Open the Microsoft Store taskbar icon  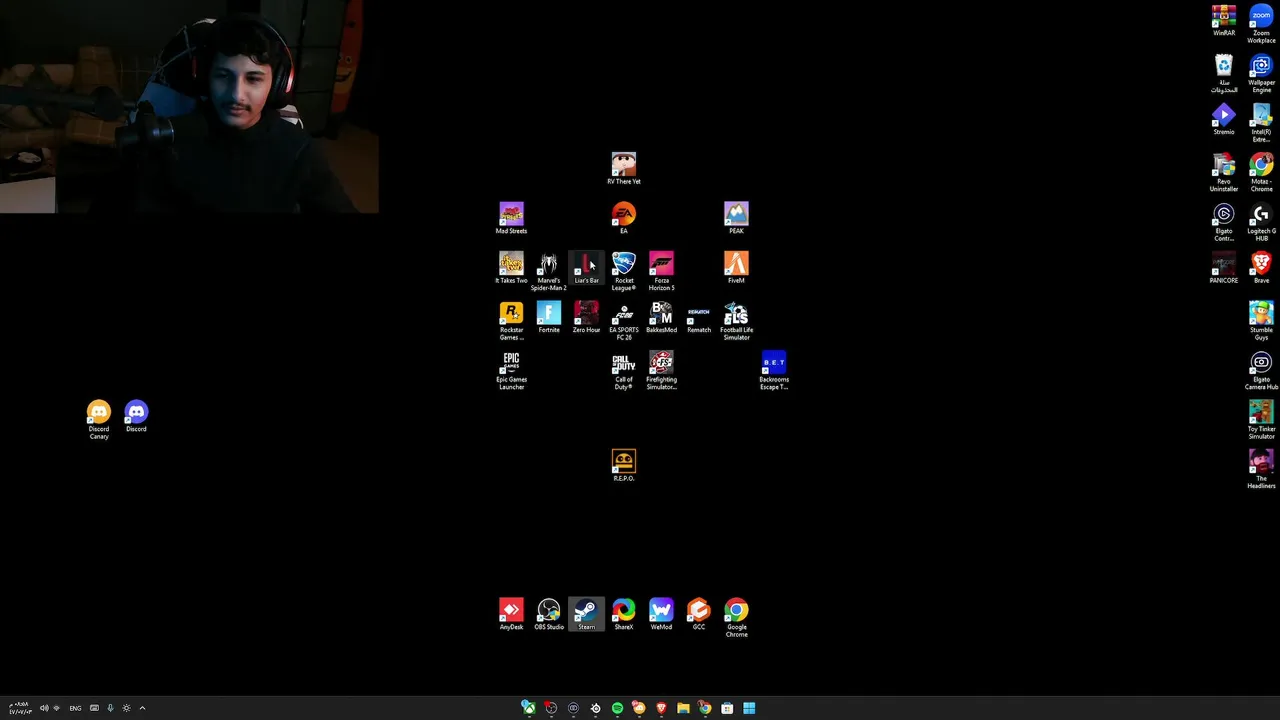click(x=727, y=708)
